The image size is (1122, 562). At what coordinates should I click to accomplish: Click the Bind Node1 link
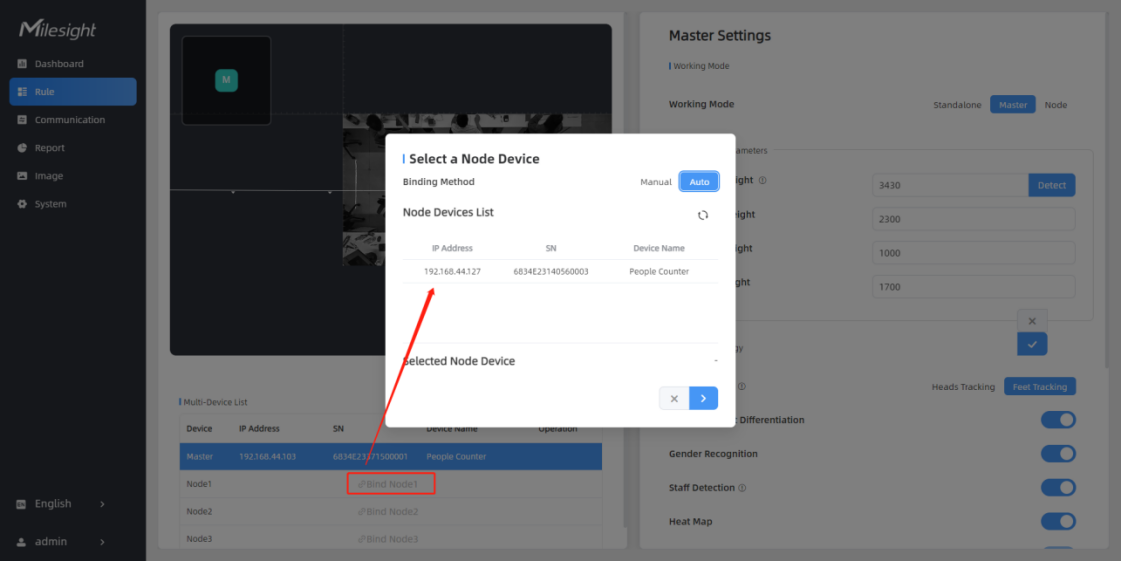[390, 484]
